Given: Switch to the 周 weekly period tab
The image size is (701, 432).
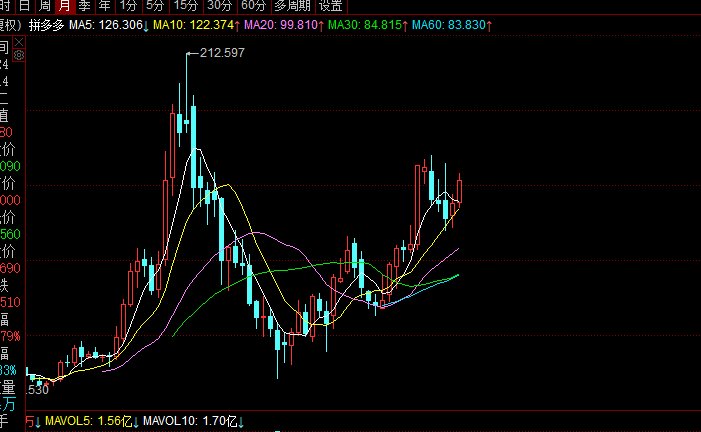Looking at the screenshot, I should pyautogui.click(x=43, y=6).
